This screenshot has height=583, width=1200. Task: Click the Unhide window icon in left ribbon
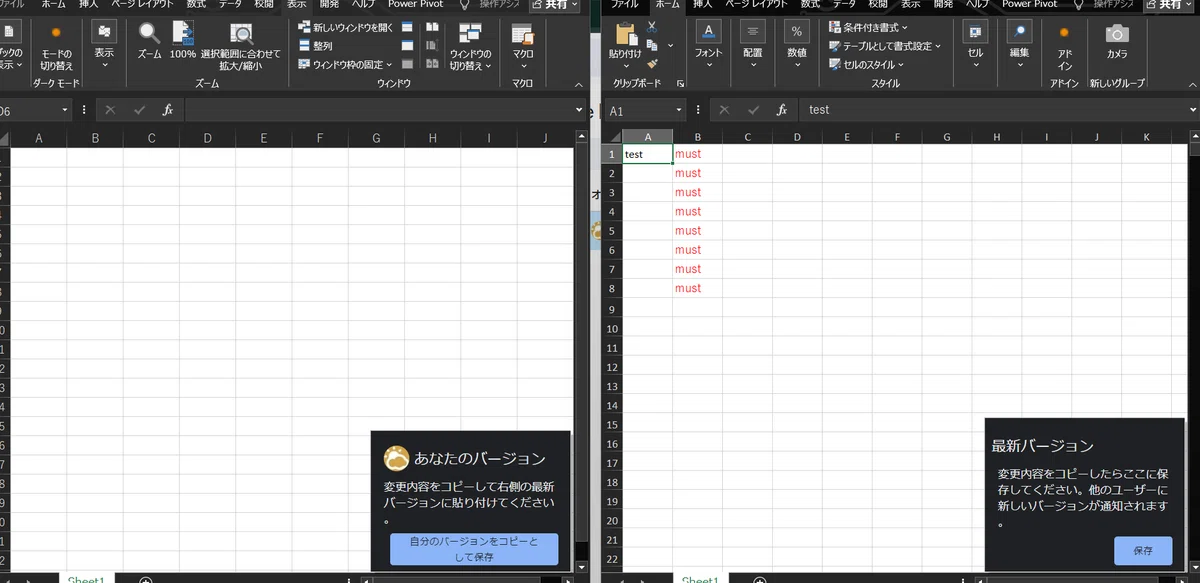click(407, 65)
